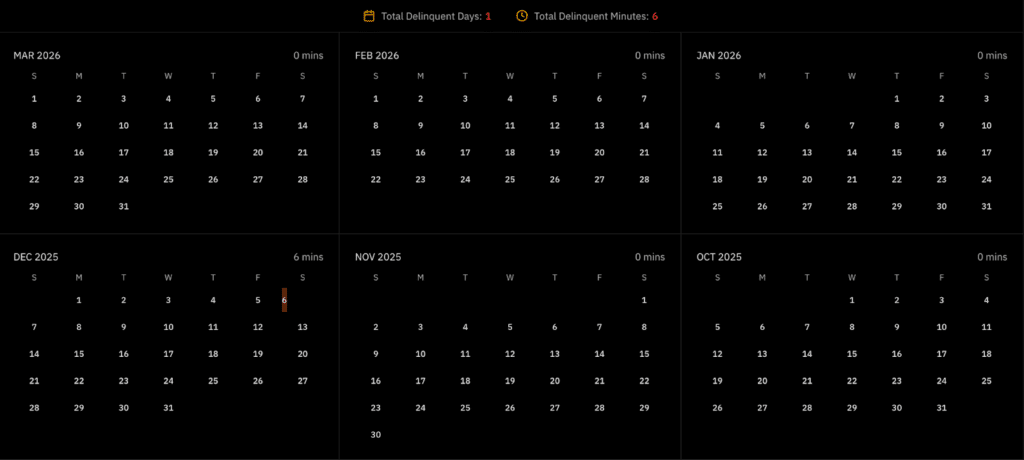Click the 0 mins total for October 2025

click(x=992, y=257)
